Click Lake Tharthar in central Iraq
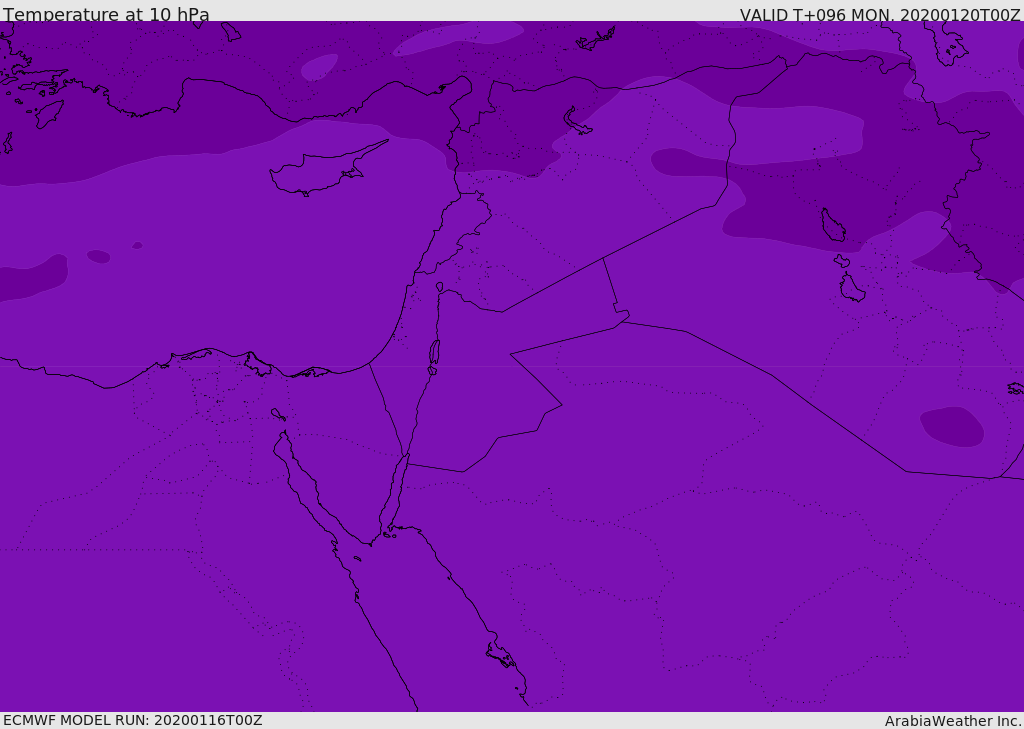Image resolution: width=1024 pixels, height=729 pixels. [833, 225]
